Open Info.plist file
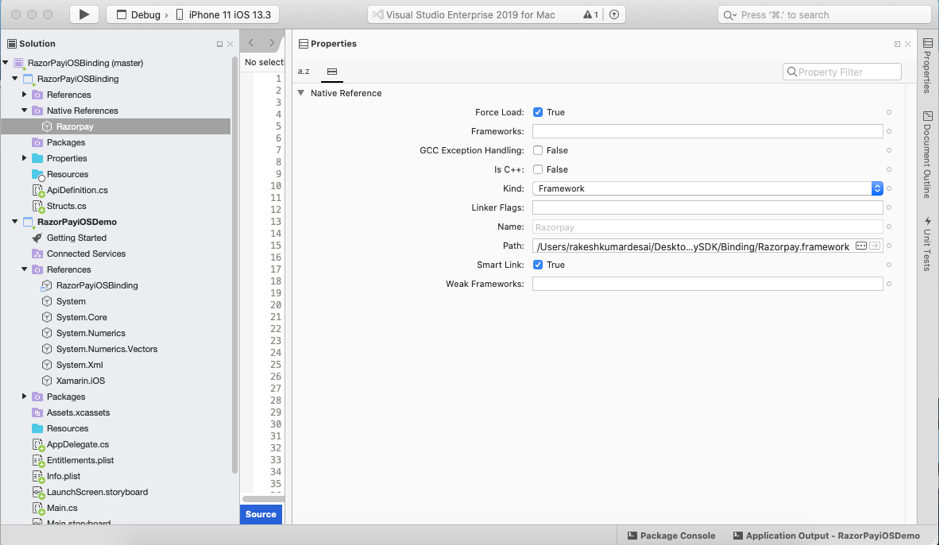Image resolution: width=939 pixels, height=545 pixels. pos(63,476)
